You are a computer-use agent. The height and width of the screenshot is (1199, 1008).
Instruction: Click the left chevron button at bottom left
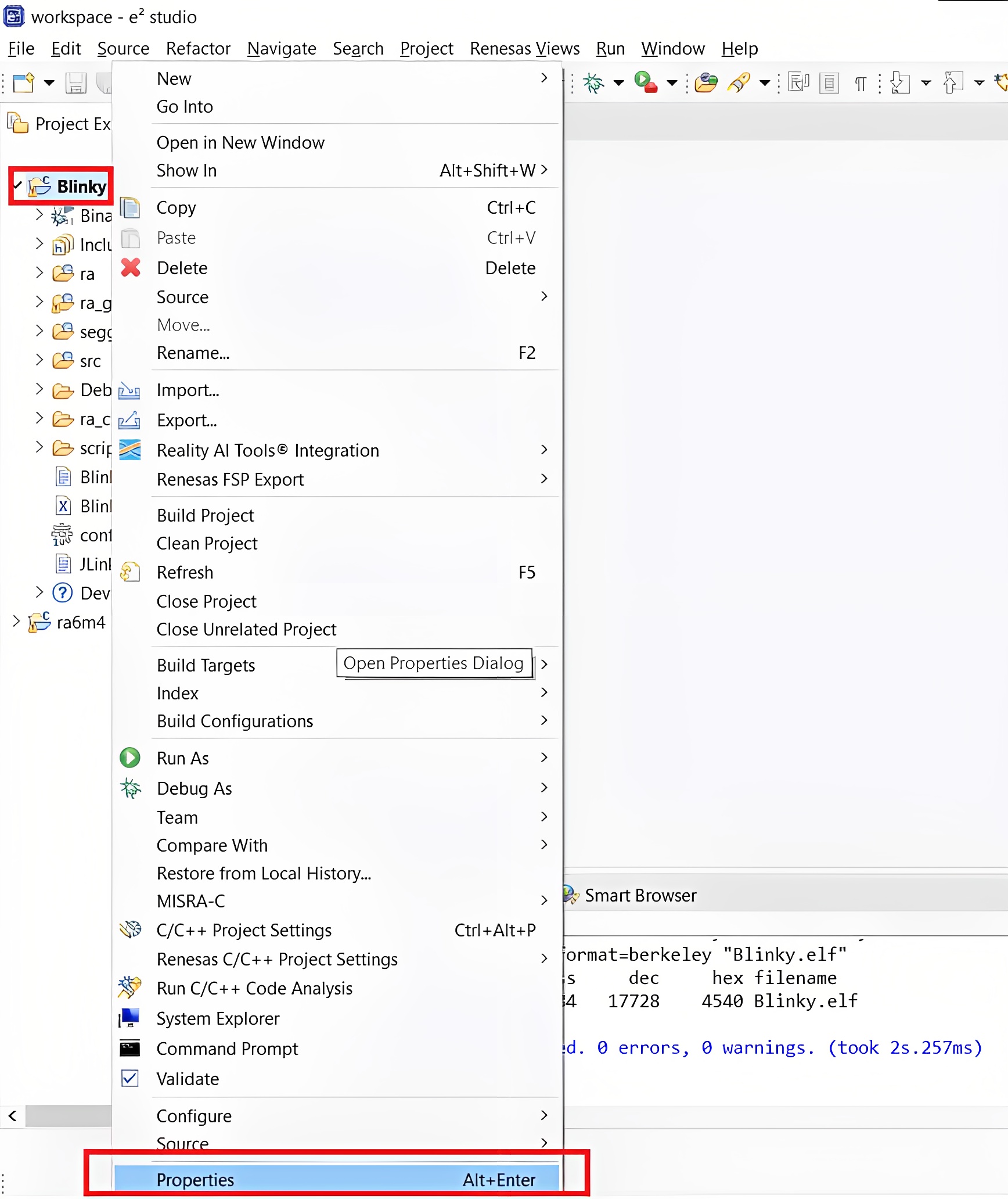click(x=13, y=1116)
